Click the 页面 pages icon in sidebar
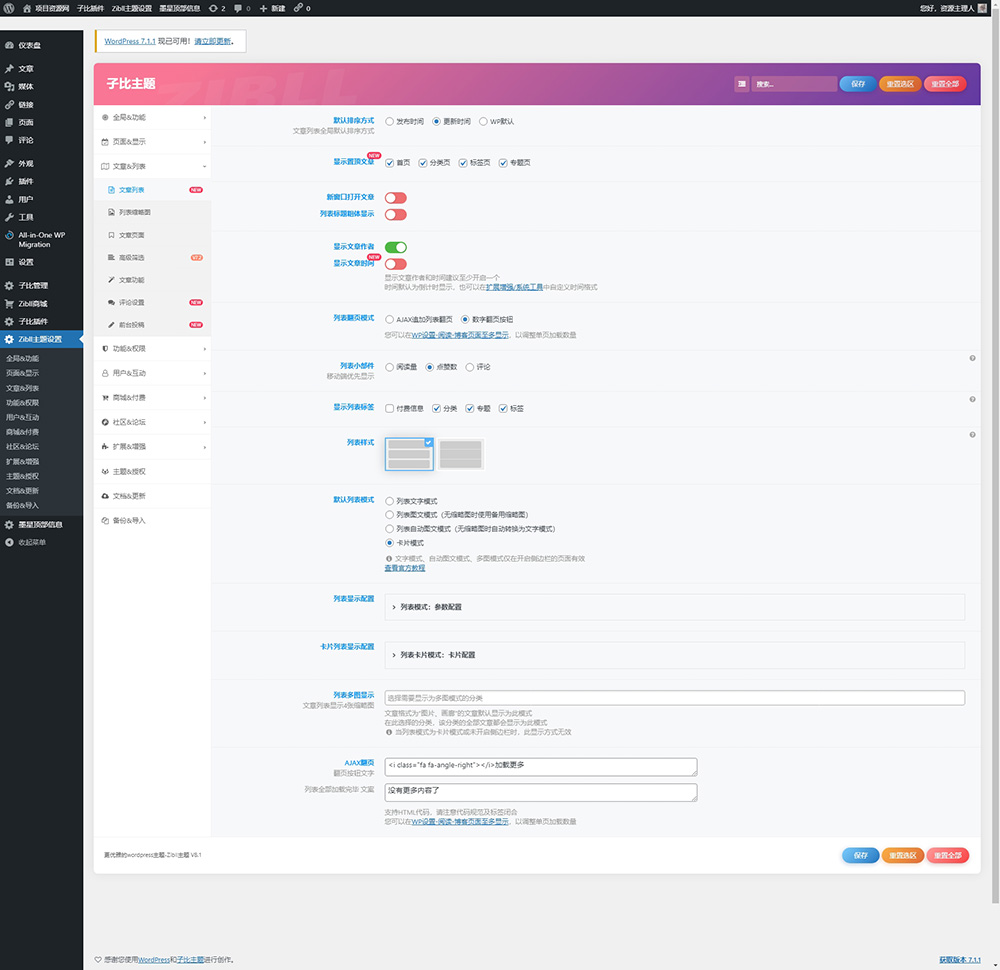 click(x=9, y=122)
